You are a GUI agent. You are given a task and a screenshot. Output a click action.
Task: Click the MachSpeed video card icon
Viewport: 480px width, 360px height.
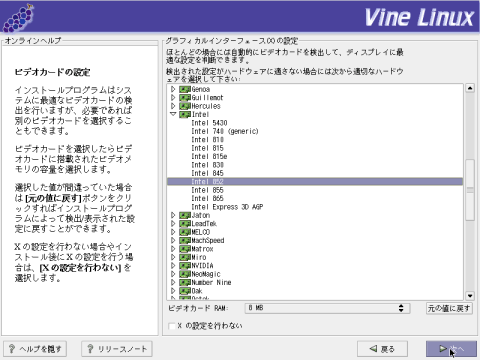click(x=185, y=240)
